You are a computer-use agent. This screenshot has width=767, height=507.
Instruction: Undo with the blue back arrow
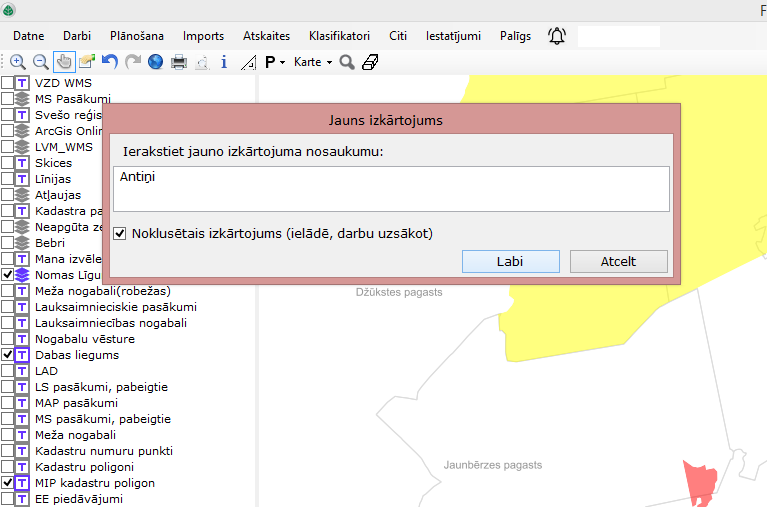110,62
